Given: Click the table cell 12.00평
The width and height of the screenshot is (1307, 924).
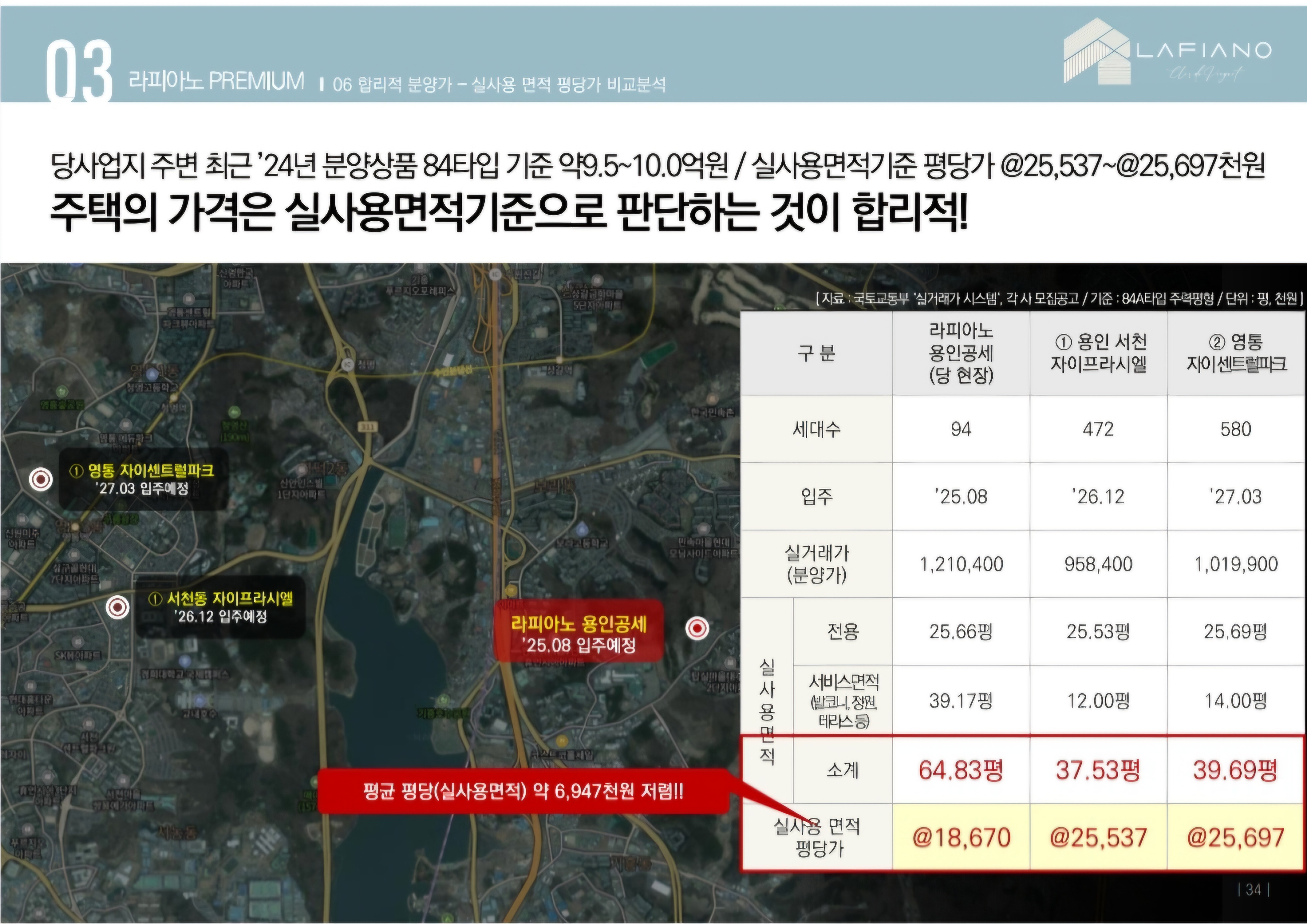Looking at the screenshot, I should coord(1098,700).
